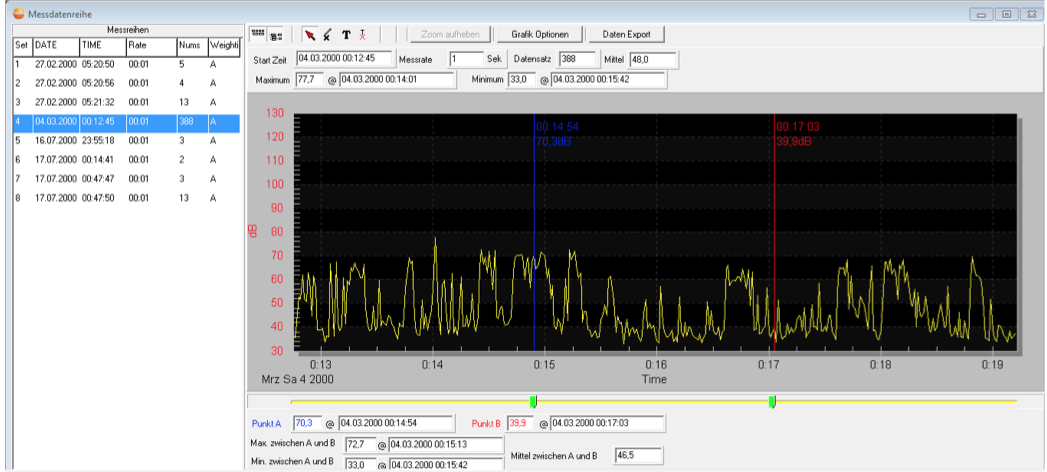The width and height of the screenshot is (1047, 472).
Task: Select the marker annotation tool
Action: [x=327, y=34]
